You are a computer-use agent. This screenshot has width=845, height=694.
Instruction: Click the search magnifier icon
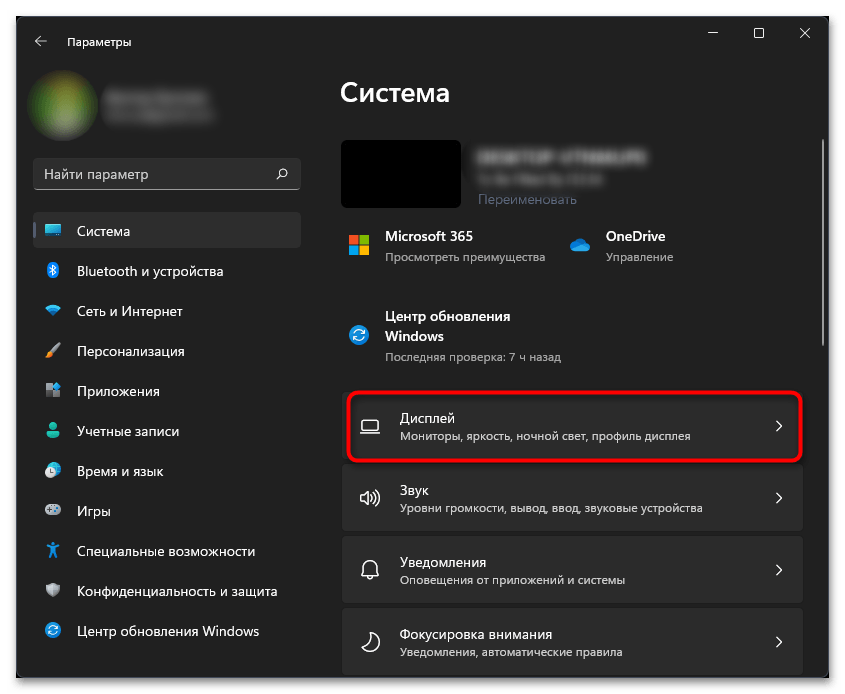point(282,174)
